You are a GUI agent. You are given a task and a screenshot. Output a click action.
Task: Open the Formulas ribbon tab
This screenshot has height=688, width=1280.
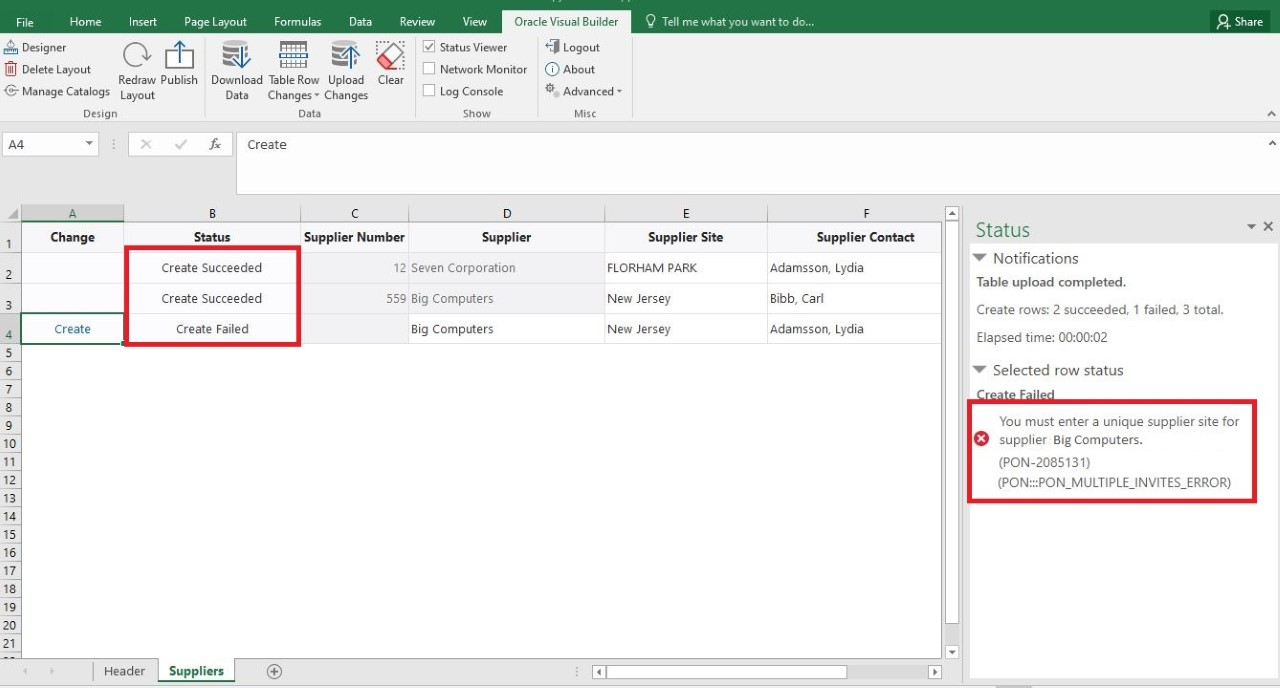(x=298, y=21)
